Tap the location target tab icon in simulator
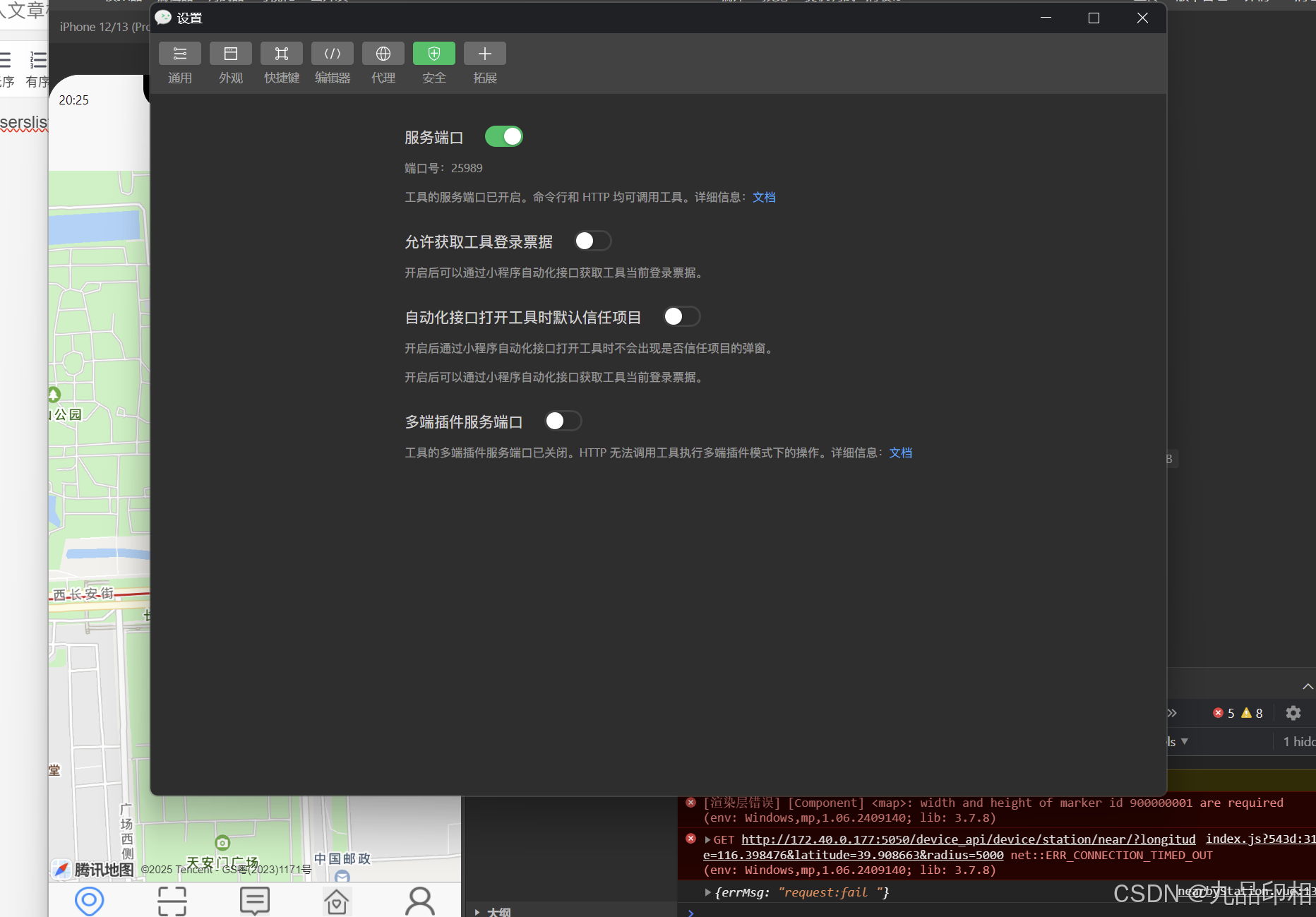 (89, 900)
